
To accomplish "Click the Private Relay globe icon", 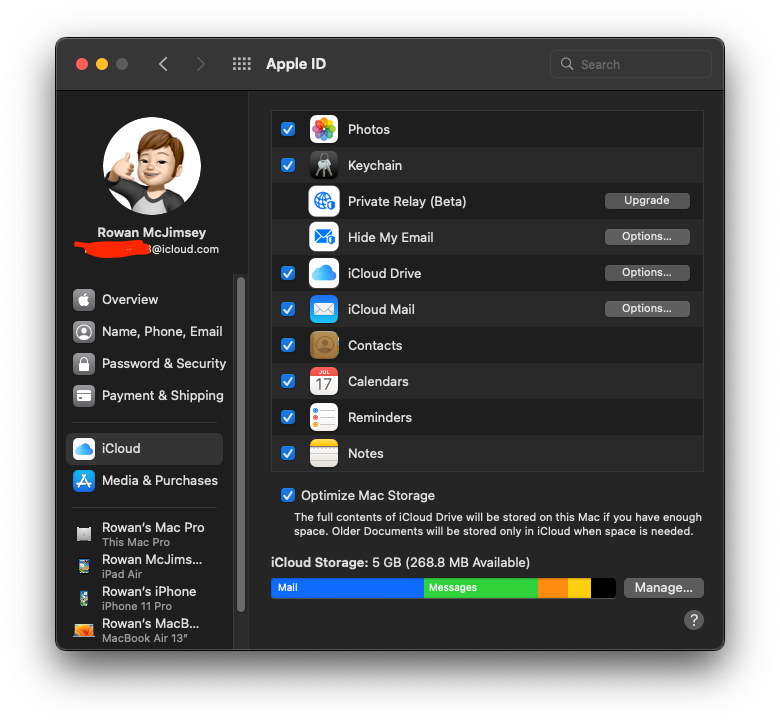I will tap(323, 201).
